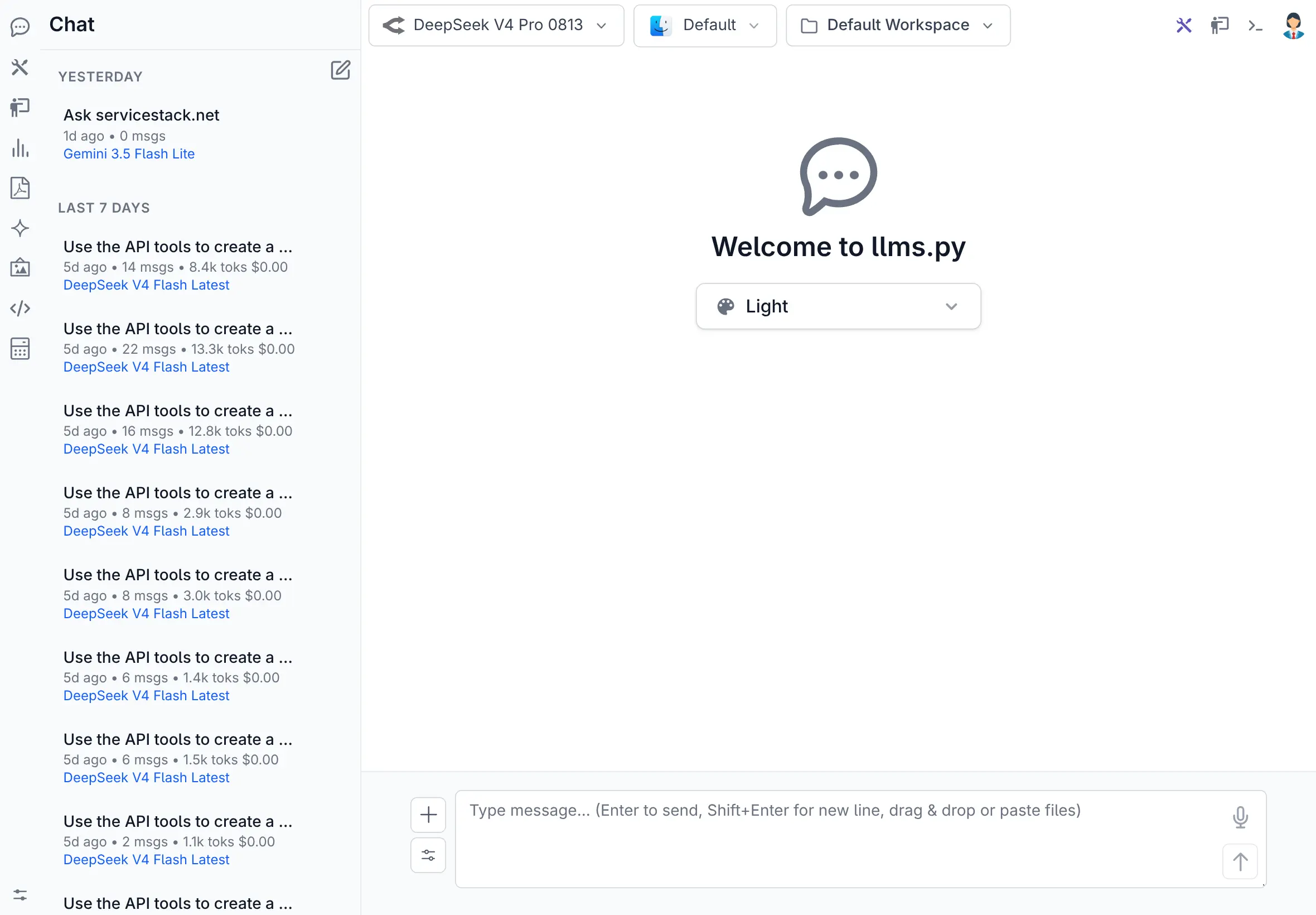The height and width of the screenshot is (915, 1316).
Task: Open the sparkle star sidebar icon
Action: (x=20, y=228)
